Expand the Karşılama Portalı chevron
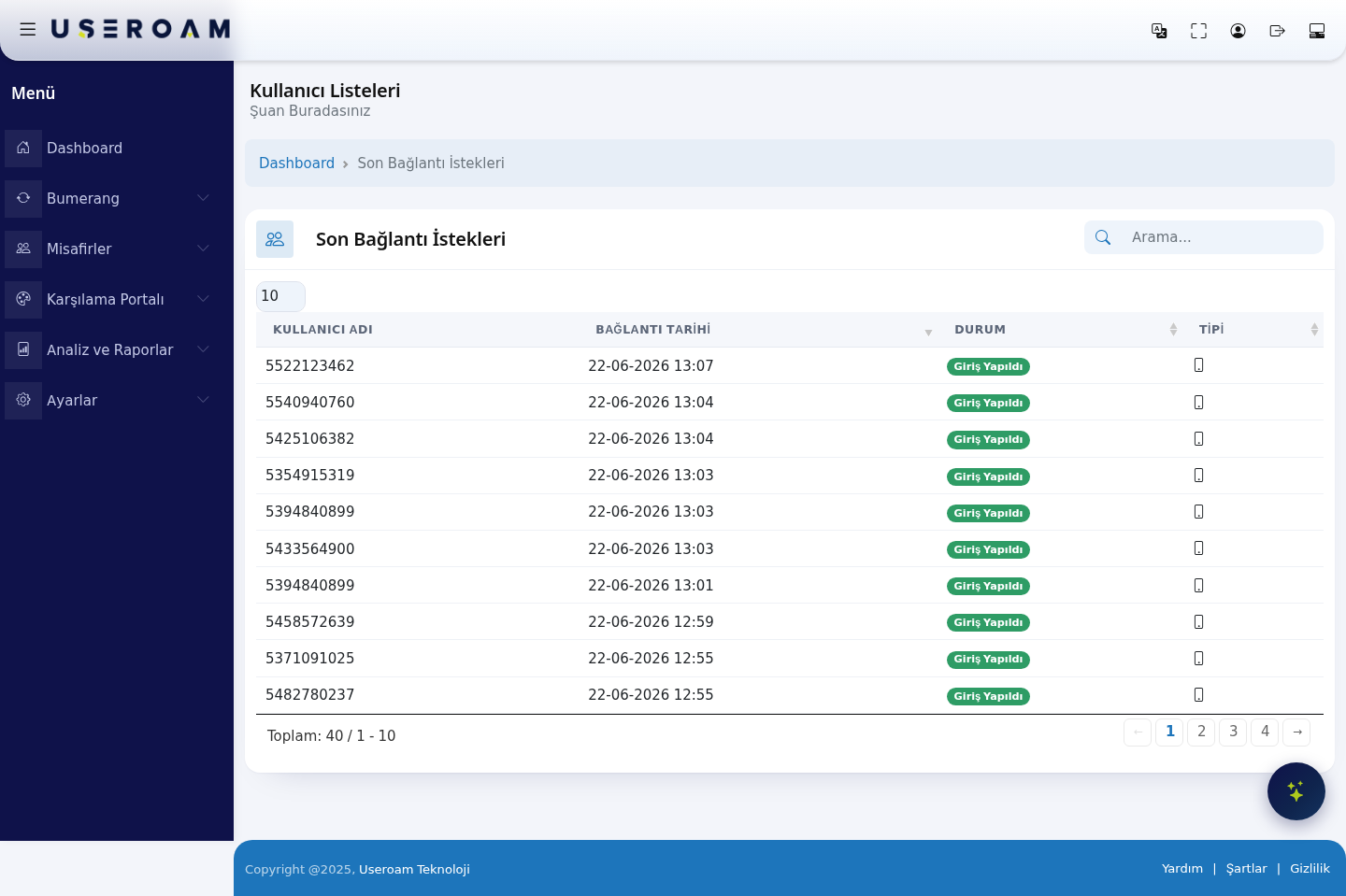 point(203,299)
